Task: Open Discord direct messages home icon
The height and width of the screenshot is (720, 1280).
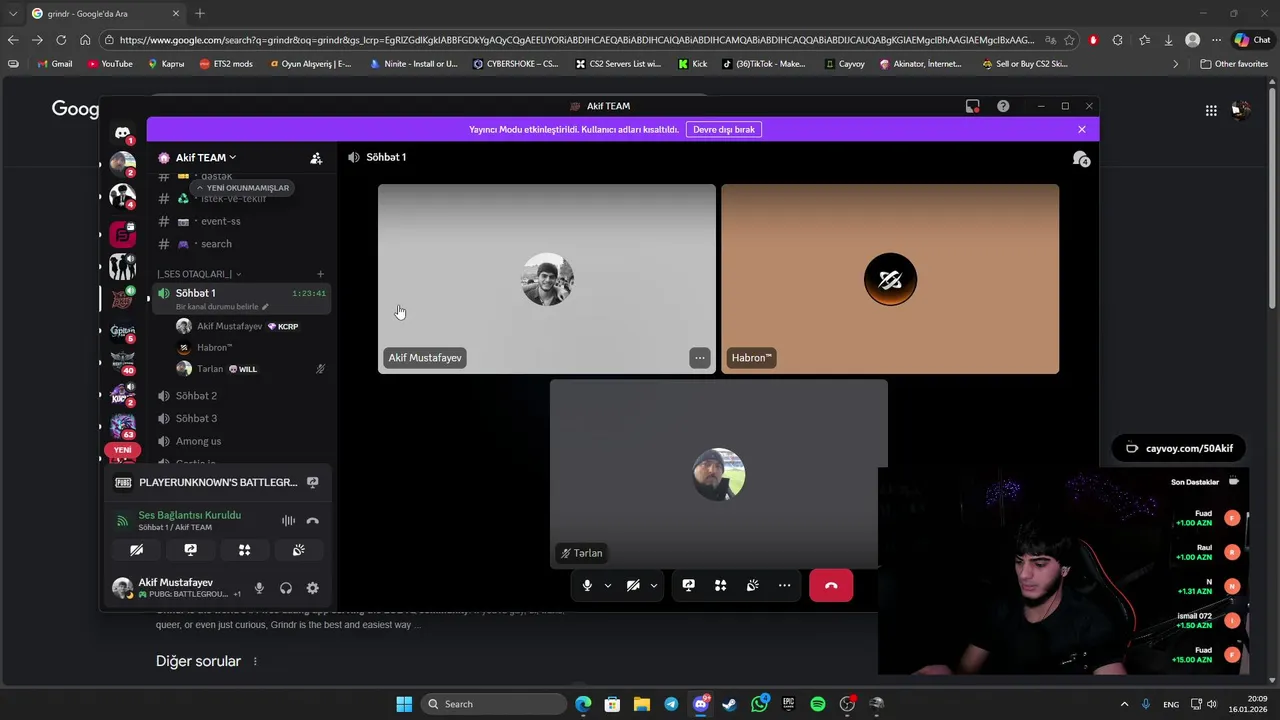Action: [122, 132]
